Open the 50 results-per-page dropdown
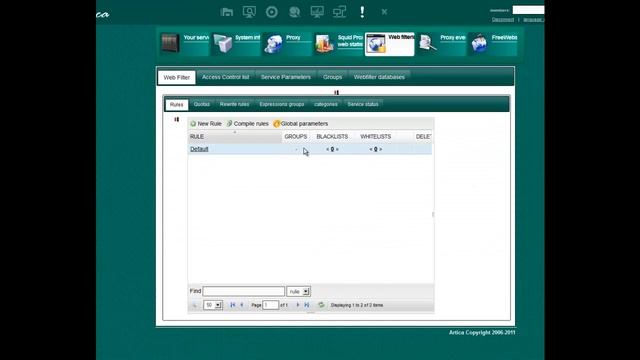Image resolution: width=640 pixels, height=360 pixels. point(213,305)
